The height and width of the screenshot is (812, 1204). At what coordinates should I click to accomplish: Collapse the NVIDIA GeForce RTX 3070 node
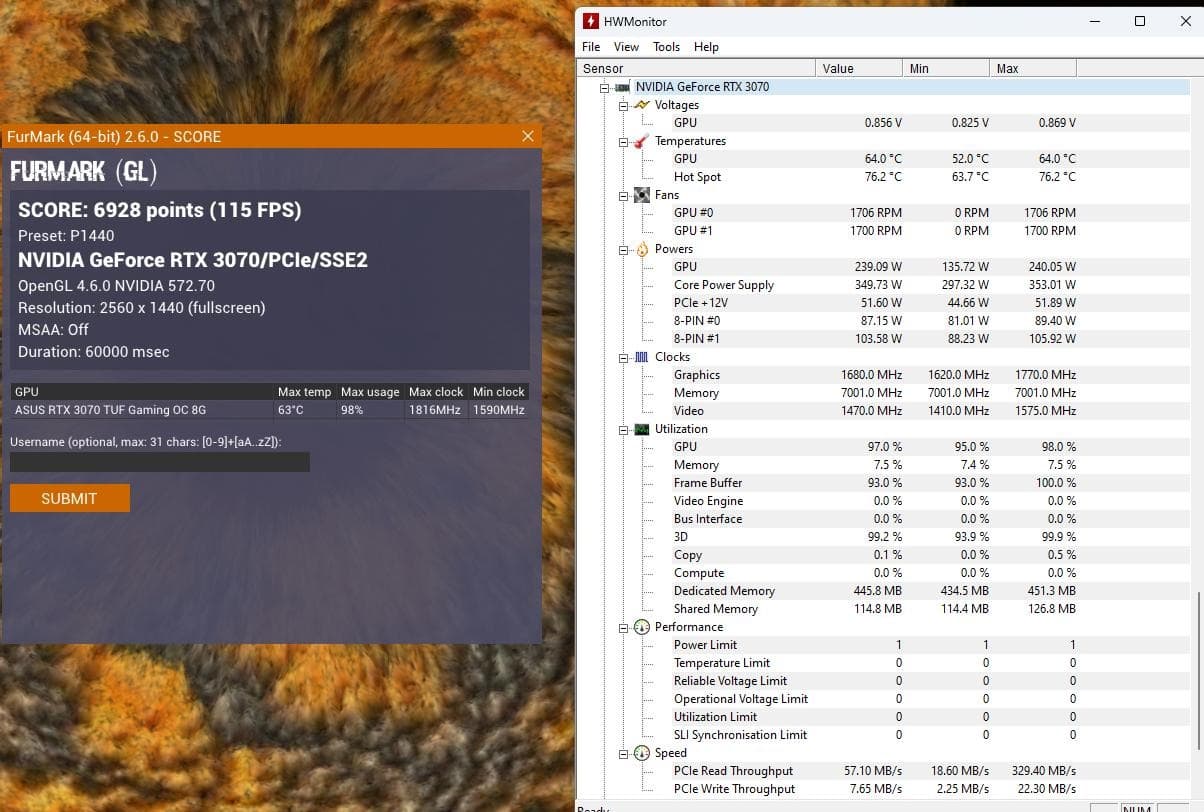[x=604, y=87]
